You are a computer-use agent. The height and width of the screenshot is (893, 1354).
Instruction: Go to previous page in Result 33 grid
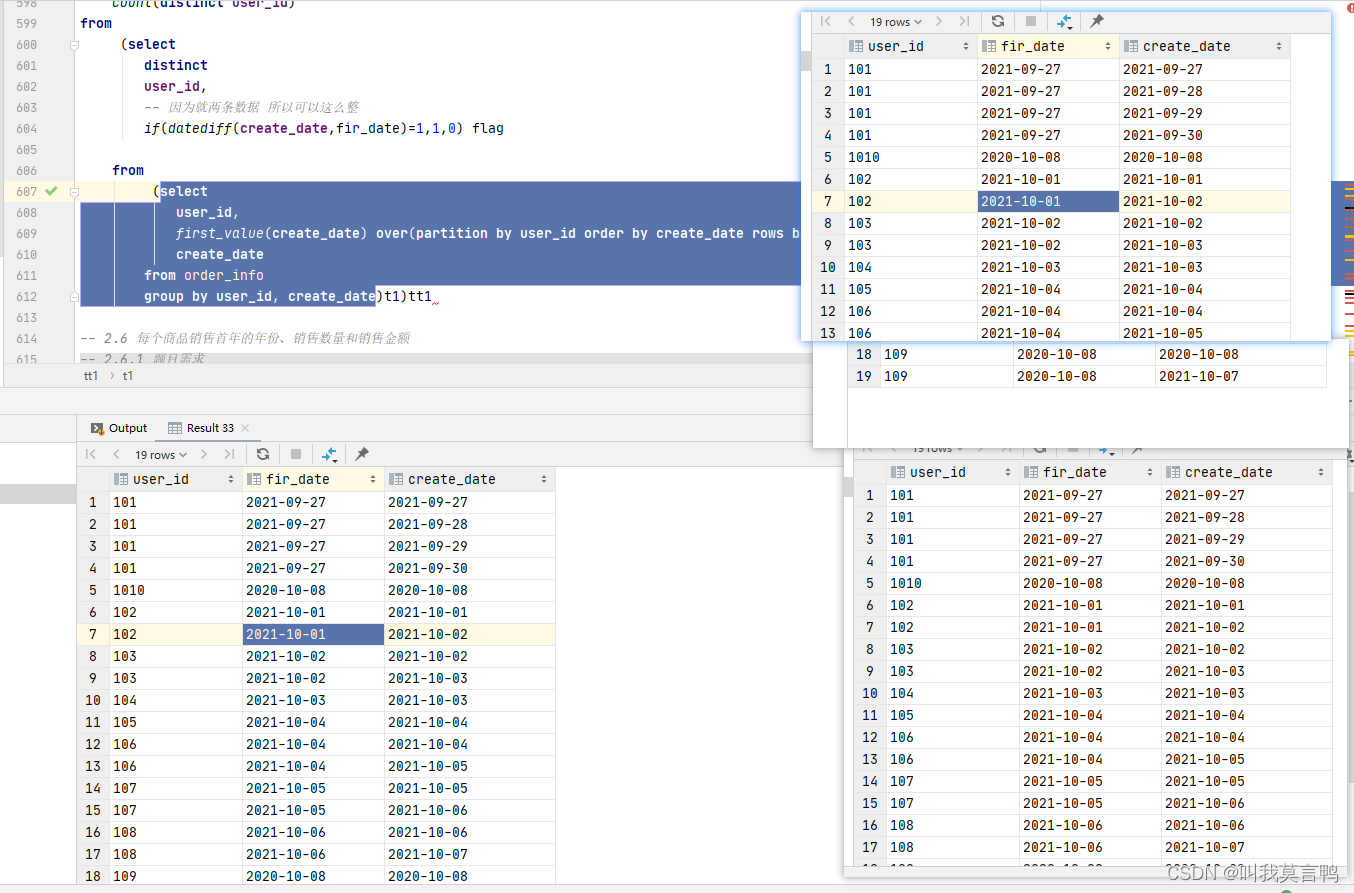(117, 454)
